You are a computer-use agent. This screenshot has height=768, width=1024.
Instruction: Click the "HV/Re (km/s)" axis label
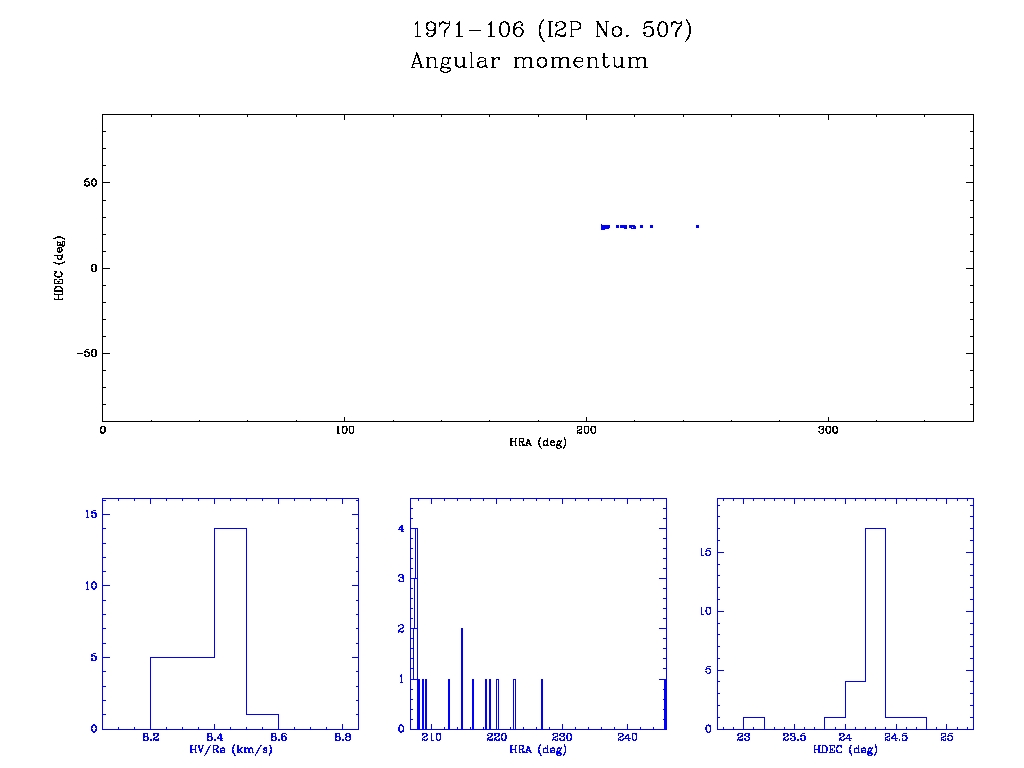click(x=230, y=749)
